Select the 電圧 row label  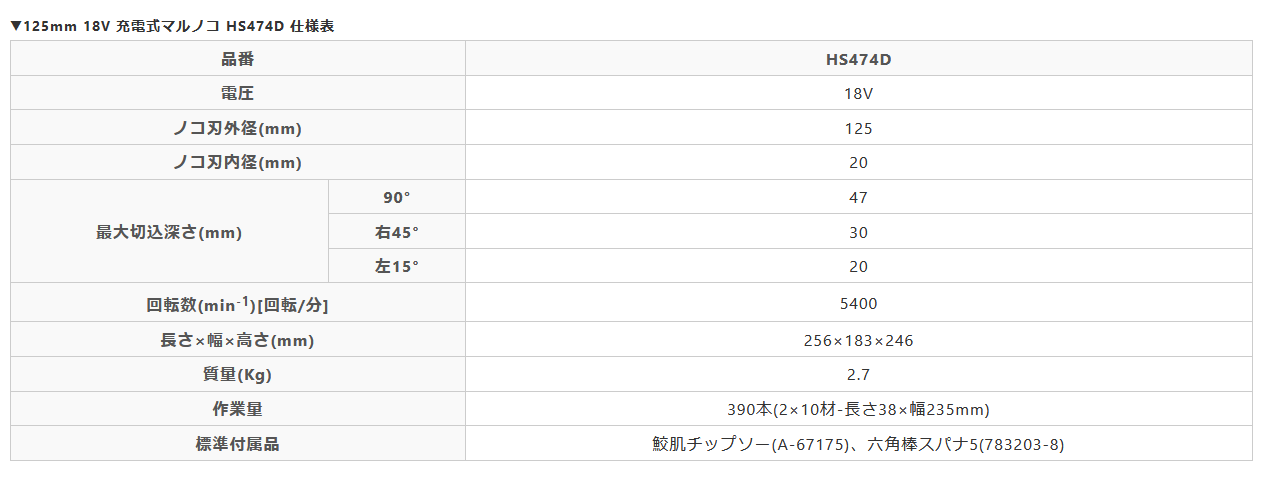pyautogui.click(x=237, y=94)
